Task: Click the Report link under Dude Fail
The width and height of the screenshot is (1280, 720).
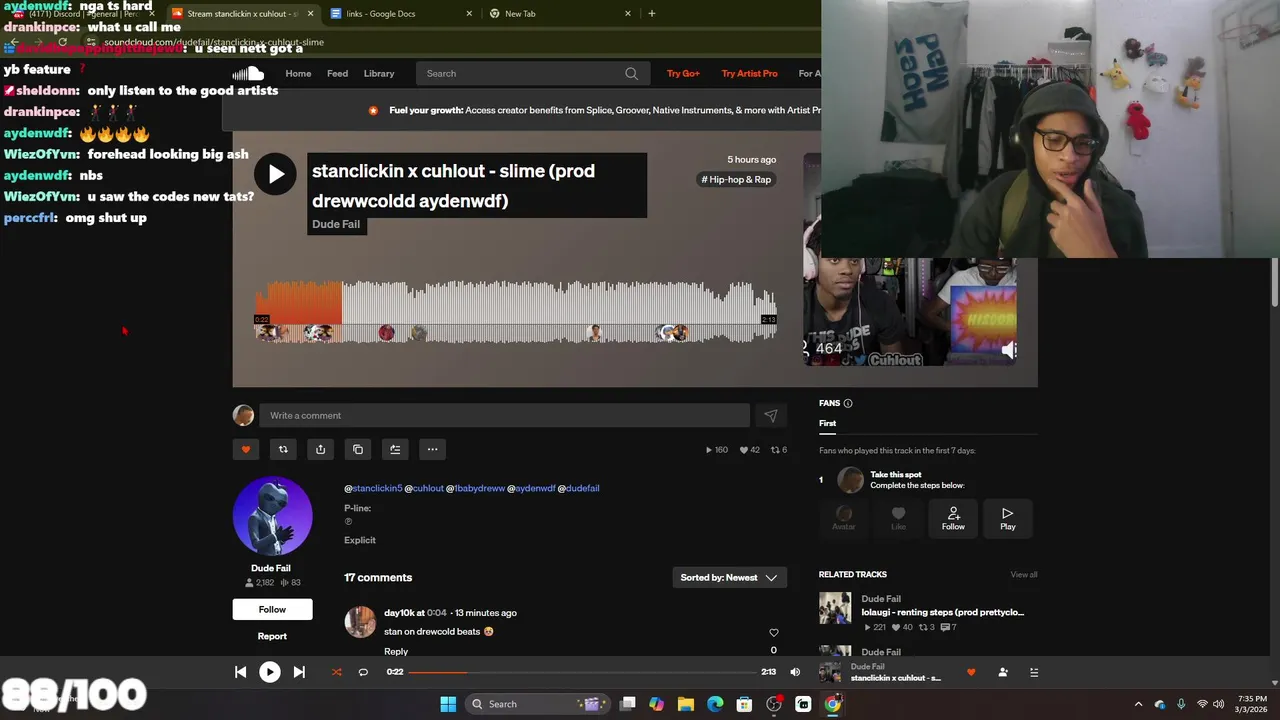Action: point(272,636)
